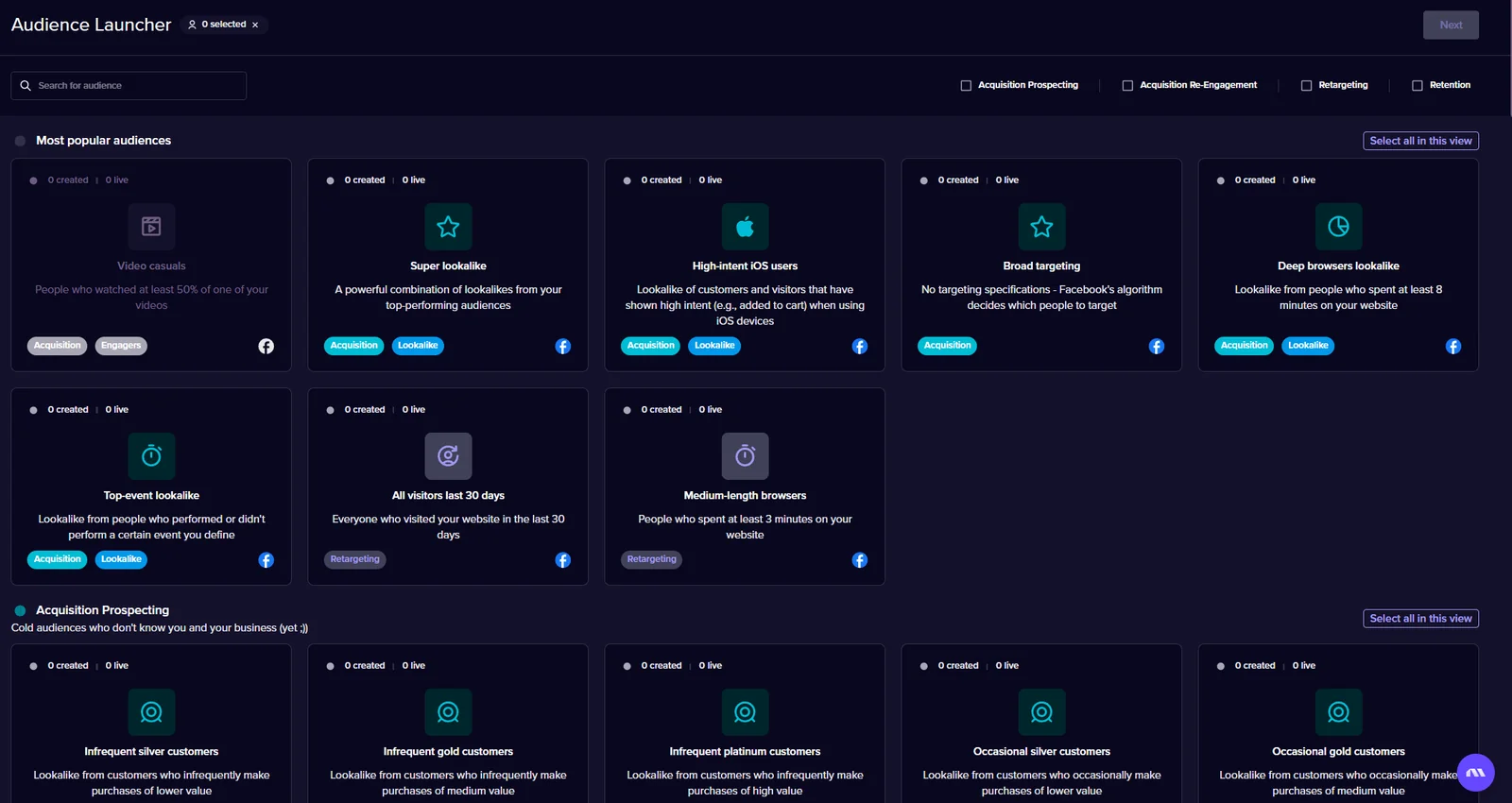Click the Broad targeting star icon
The height and width of the screenshot is (803, 1512).
pos(1041,227)
